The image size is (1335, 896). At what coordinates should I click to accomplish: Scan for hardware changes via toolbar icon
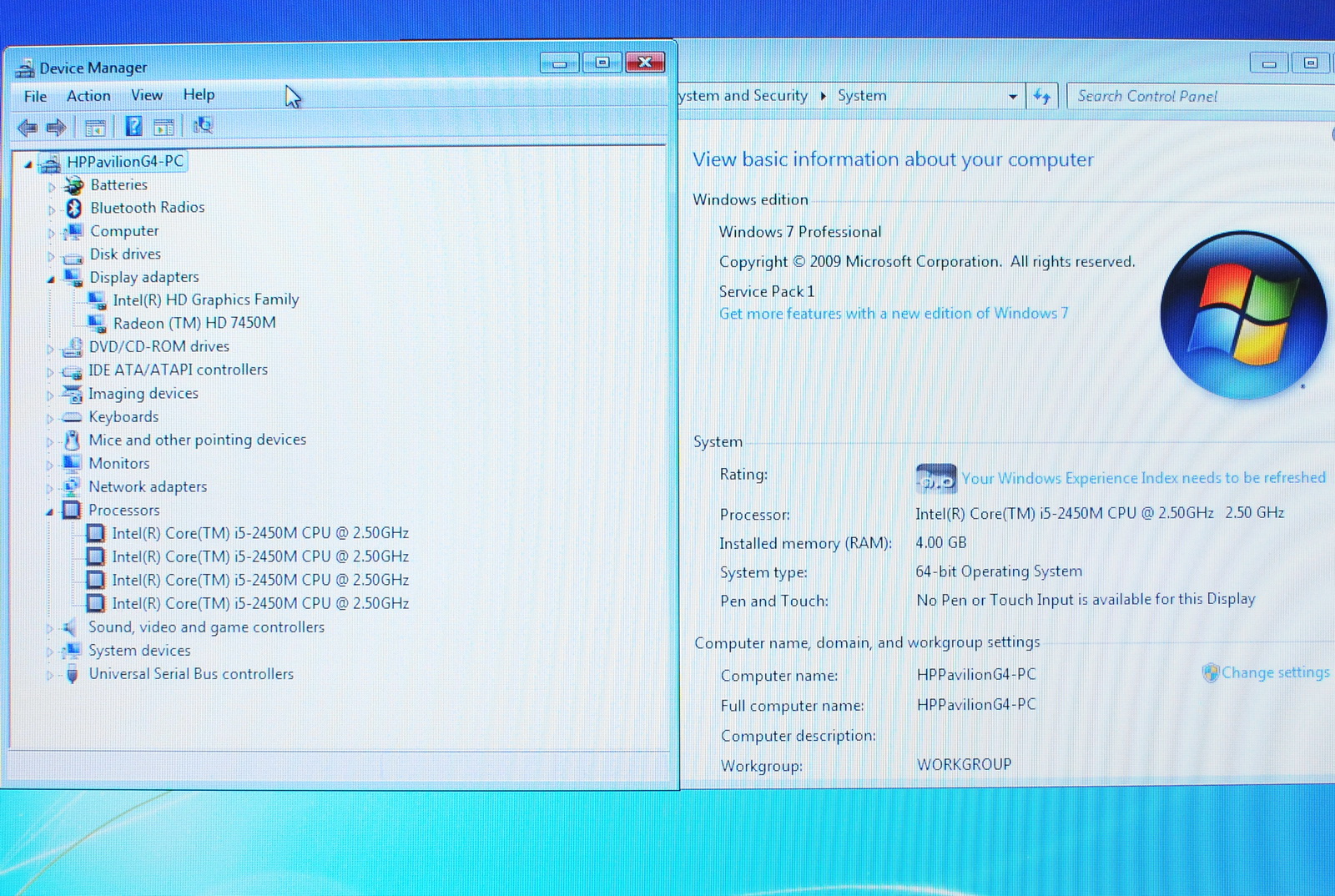pyautogui.click(x=203, y=125)
